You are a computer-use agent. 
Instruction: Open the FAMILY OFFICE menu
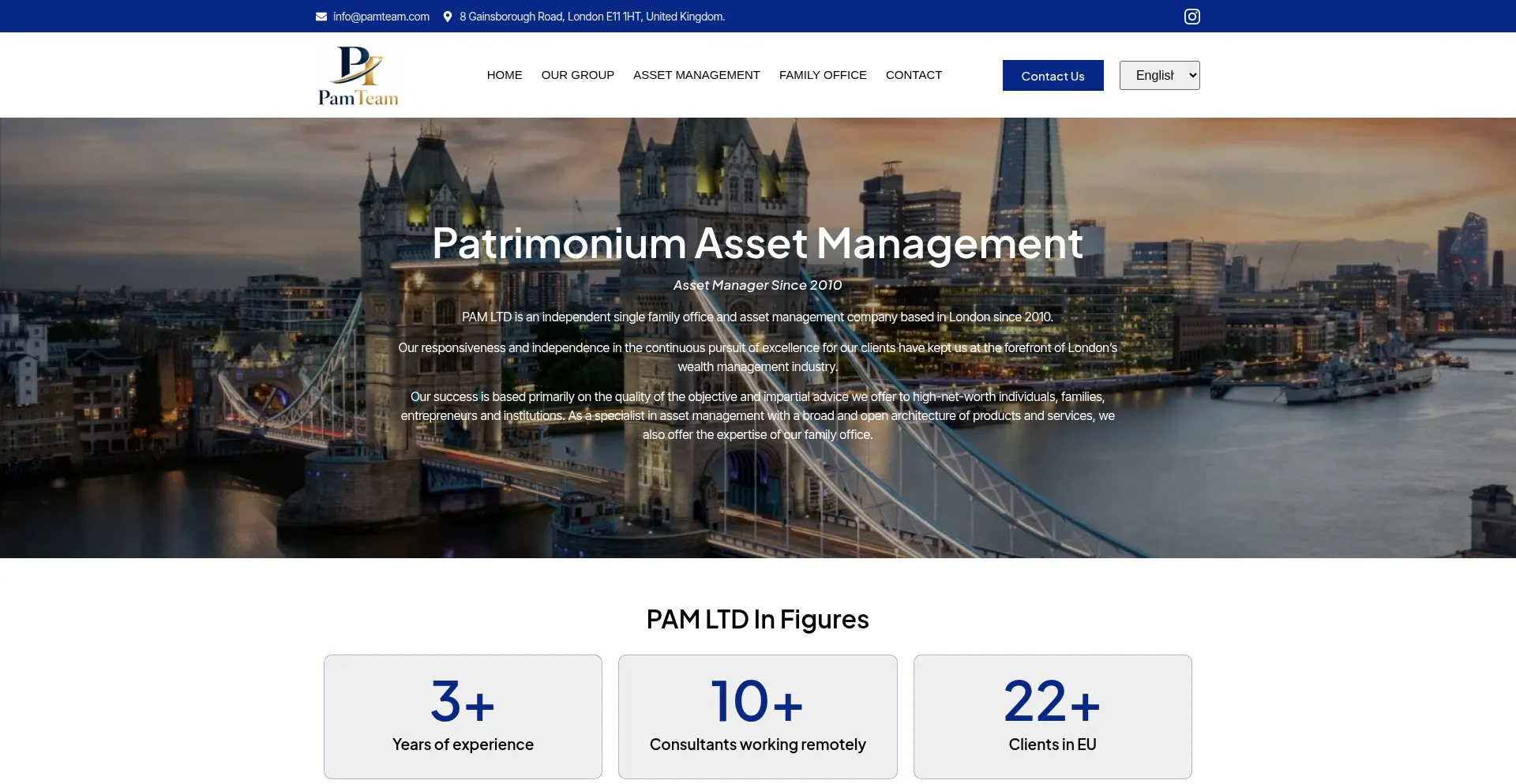pos(823,75)
